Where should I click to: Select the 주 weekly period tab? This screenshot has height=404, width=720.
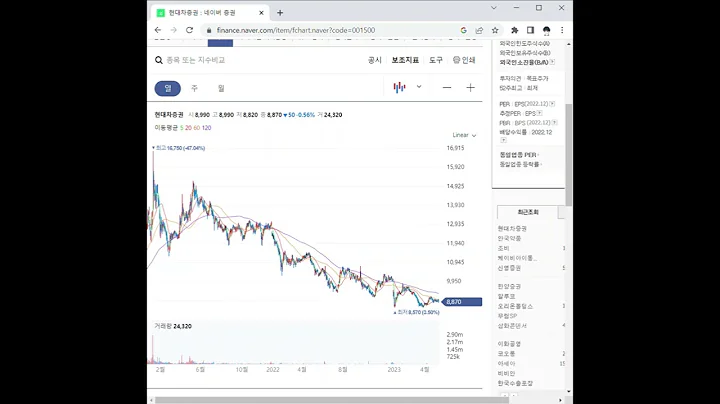[x=194, y=88]
